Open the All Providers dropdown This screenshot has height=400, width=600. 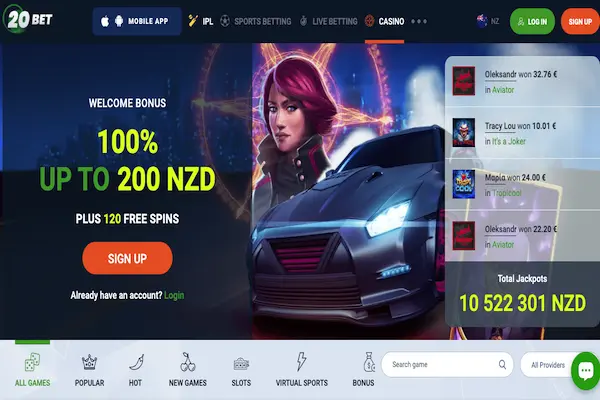coord(548,365)
